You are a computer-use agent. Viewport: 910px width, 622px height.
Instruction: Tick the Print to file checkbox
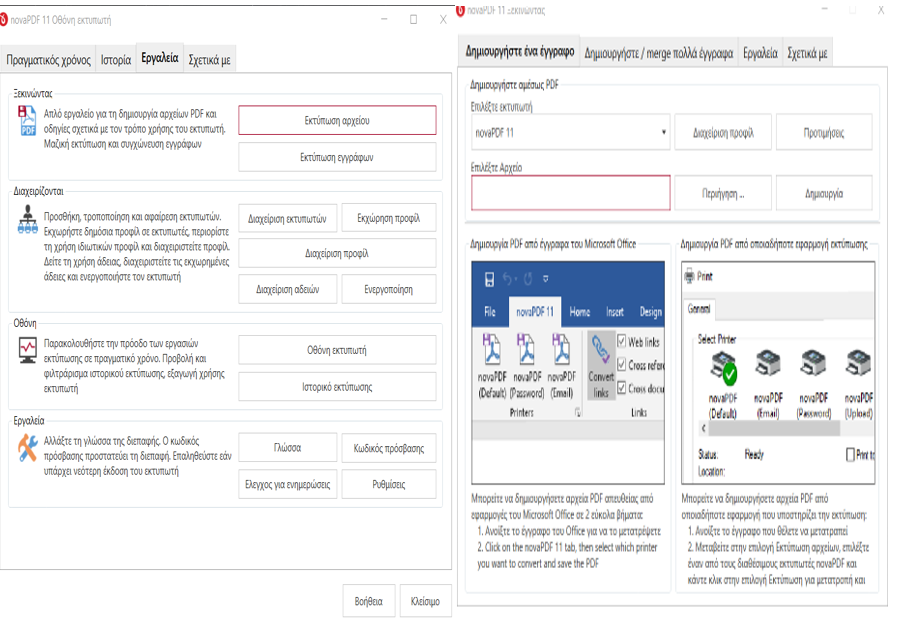850,454
